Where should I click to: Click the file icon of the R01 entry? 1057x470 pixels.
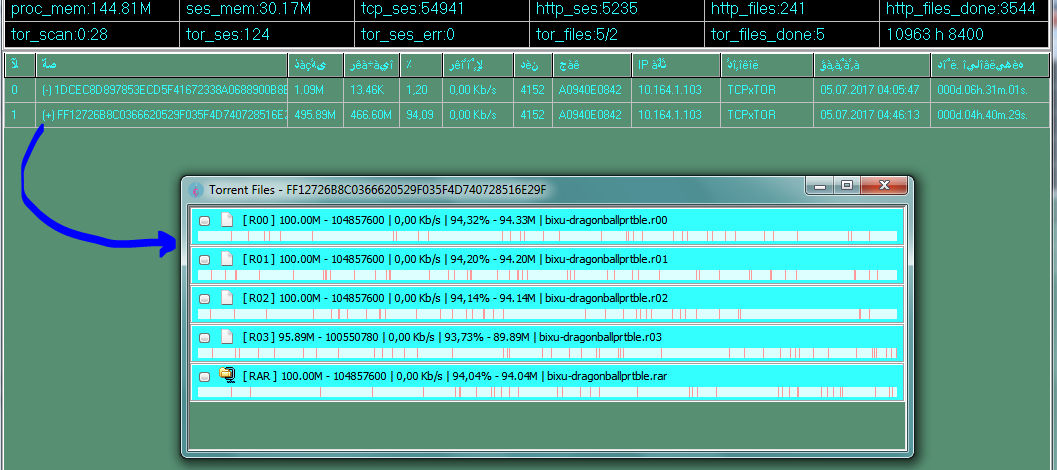click(227, 259)
